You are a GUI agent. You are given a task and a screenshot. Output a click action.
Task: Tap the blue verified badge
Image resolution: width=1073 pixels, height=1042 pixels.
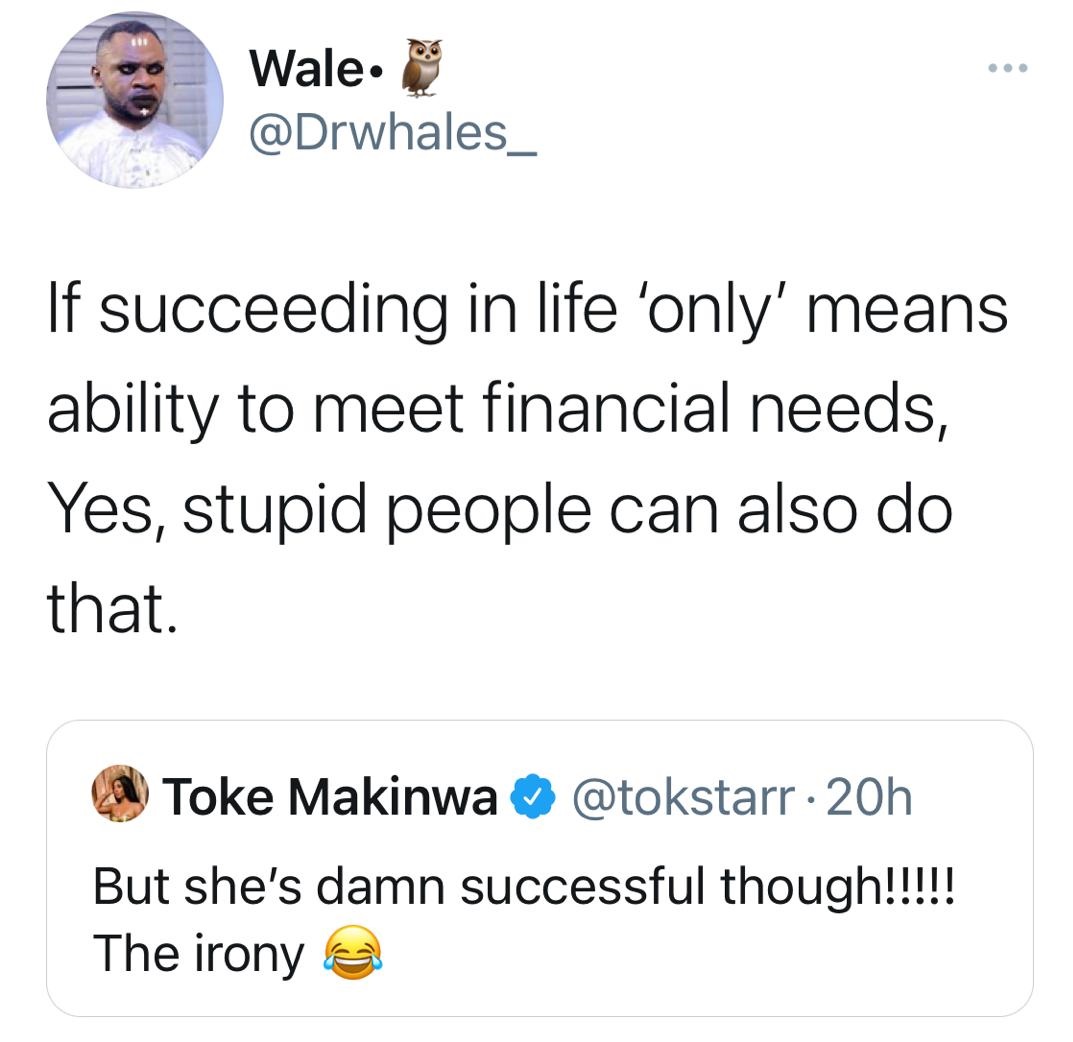(533, 797)
